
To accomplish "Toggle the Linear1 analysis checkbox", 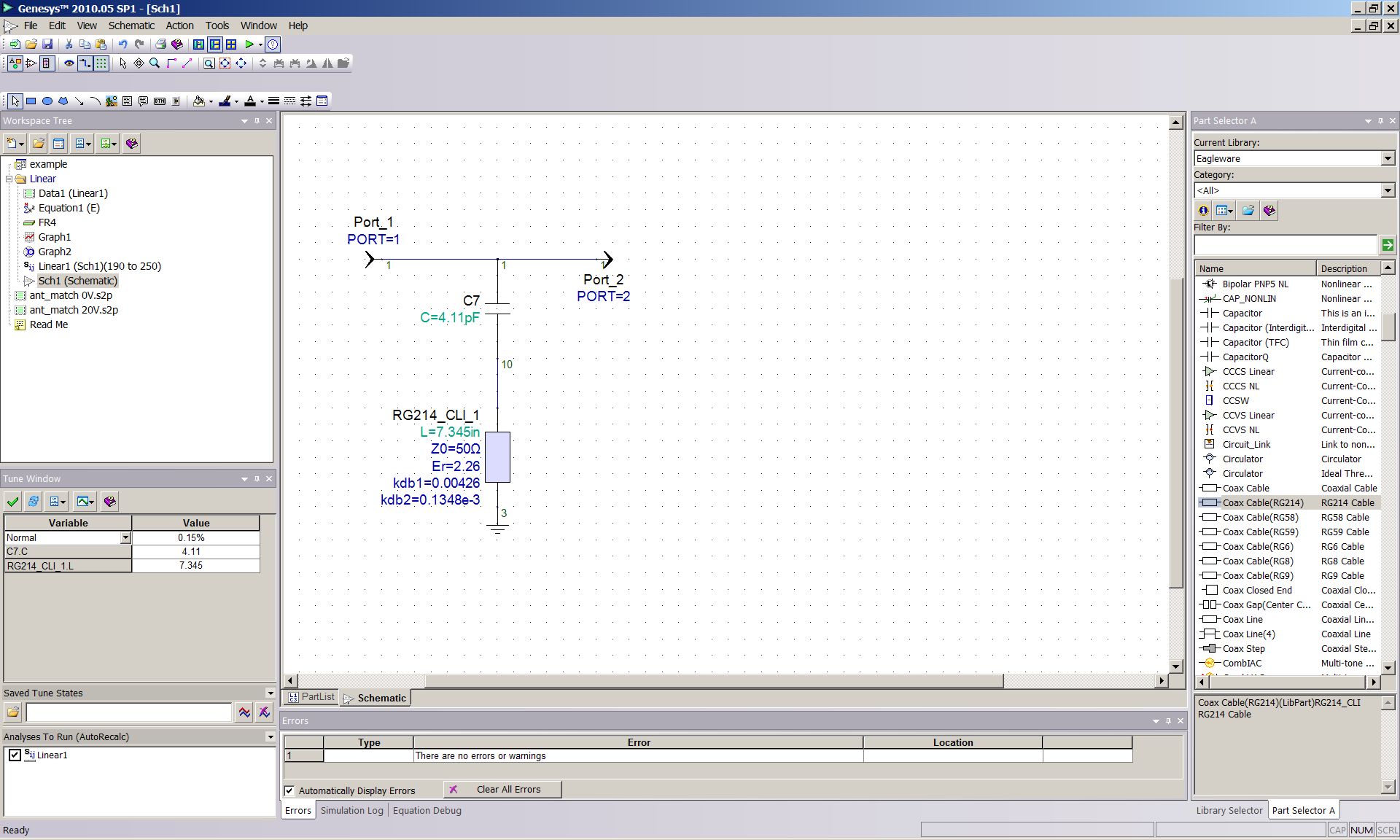I will pos(15,755).
